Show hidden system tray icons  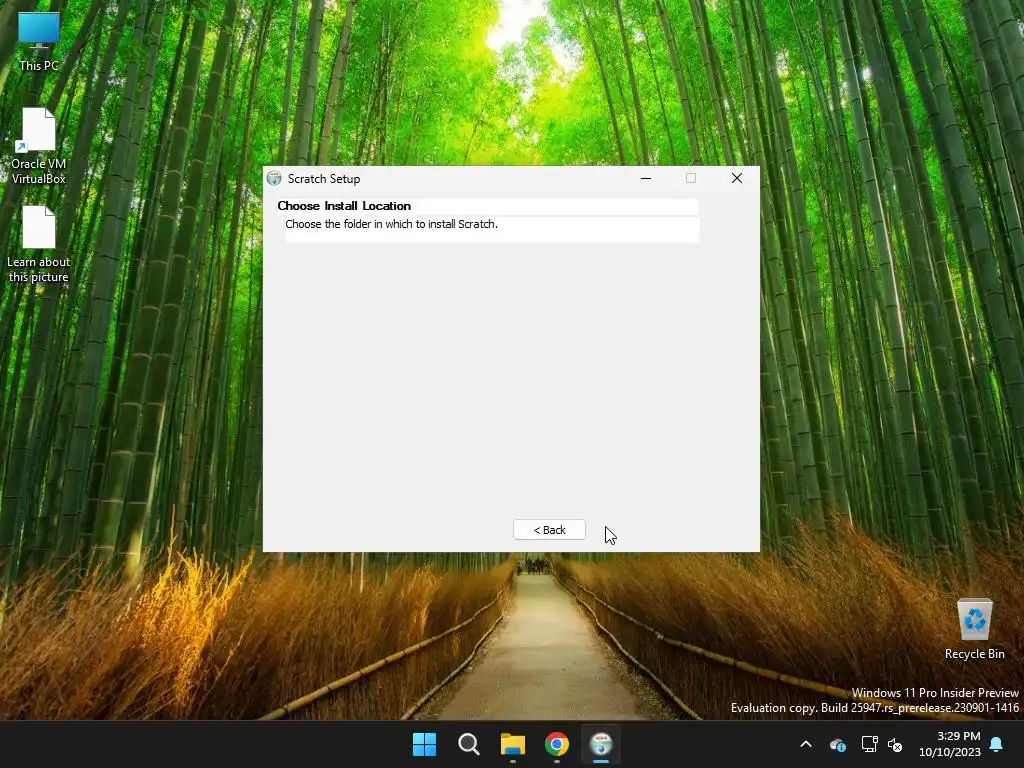806,744
